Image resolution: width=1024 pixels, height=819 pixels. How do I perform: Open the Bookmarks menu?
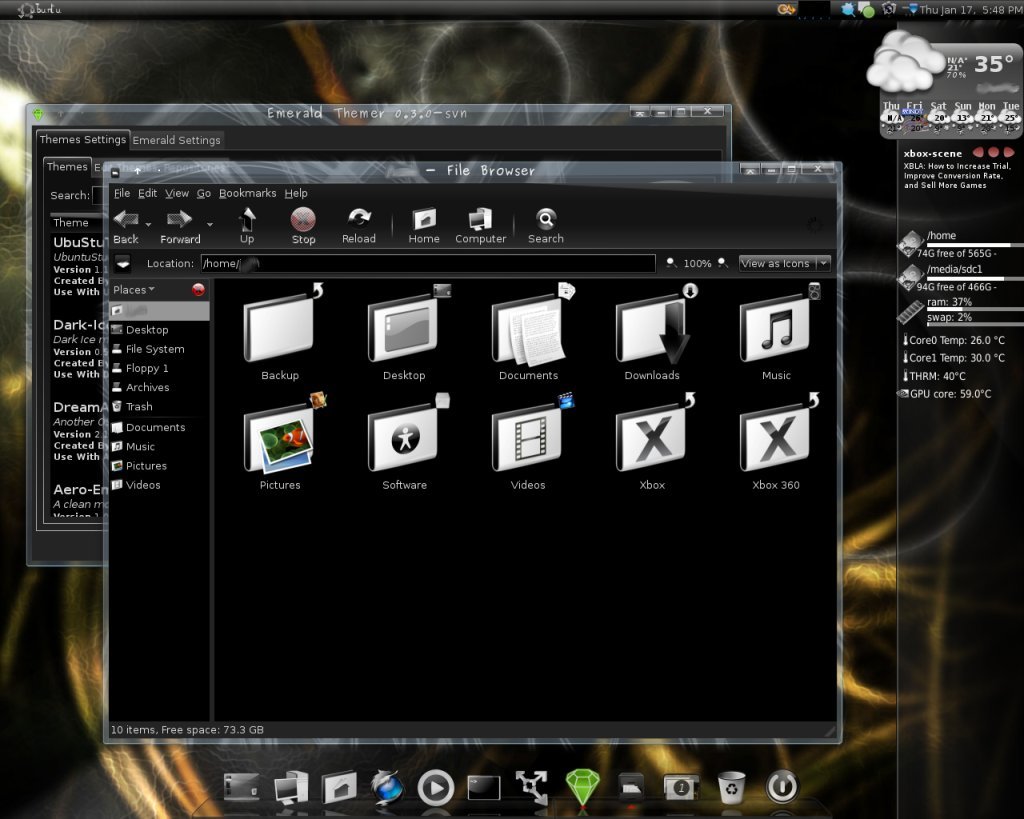click(248, 193)
